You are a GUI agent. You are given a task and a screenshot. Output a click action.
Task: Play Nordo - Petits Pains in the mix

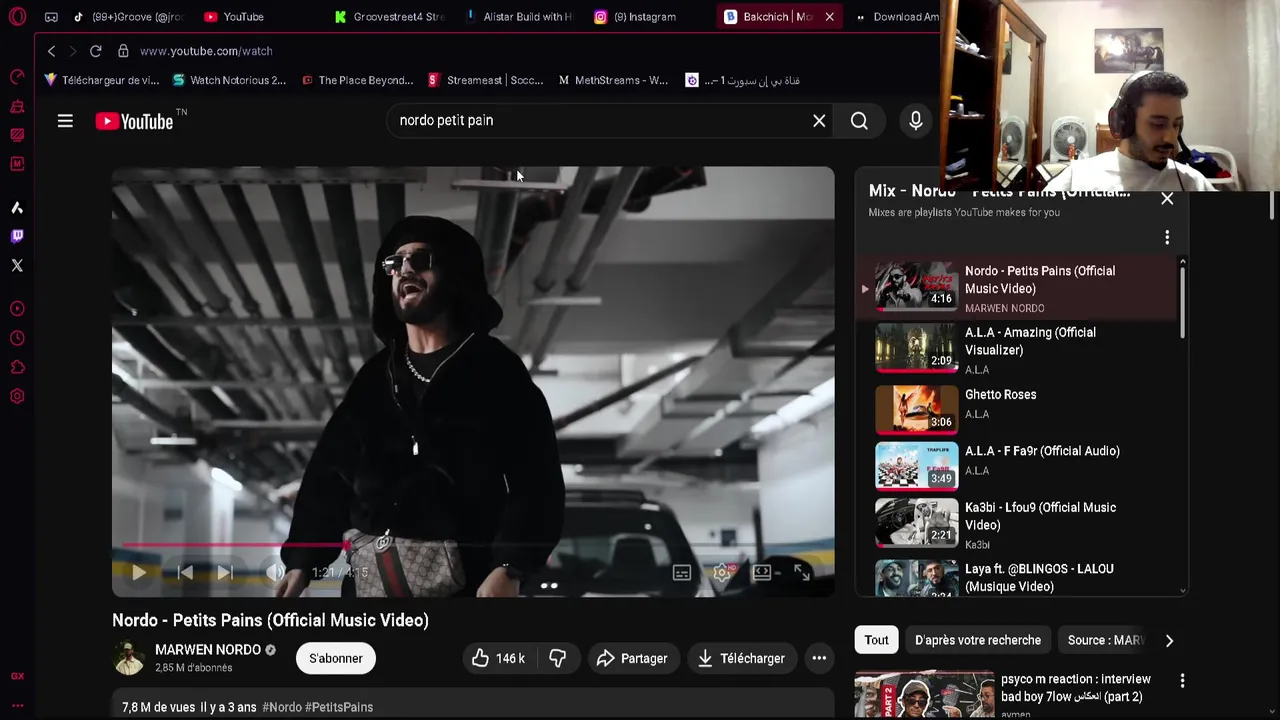tap(1018, 288)
